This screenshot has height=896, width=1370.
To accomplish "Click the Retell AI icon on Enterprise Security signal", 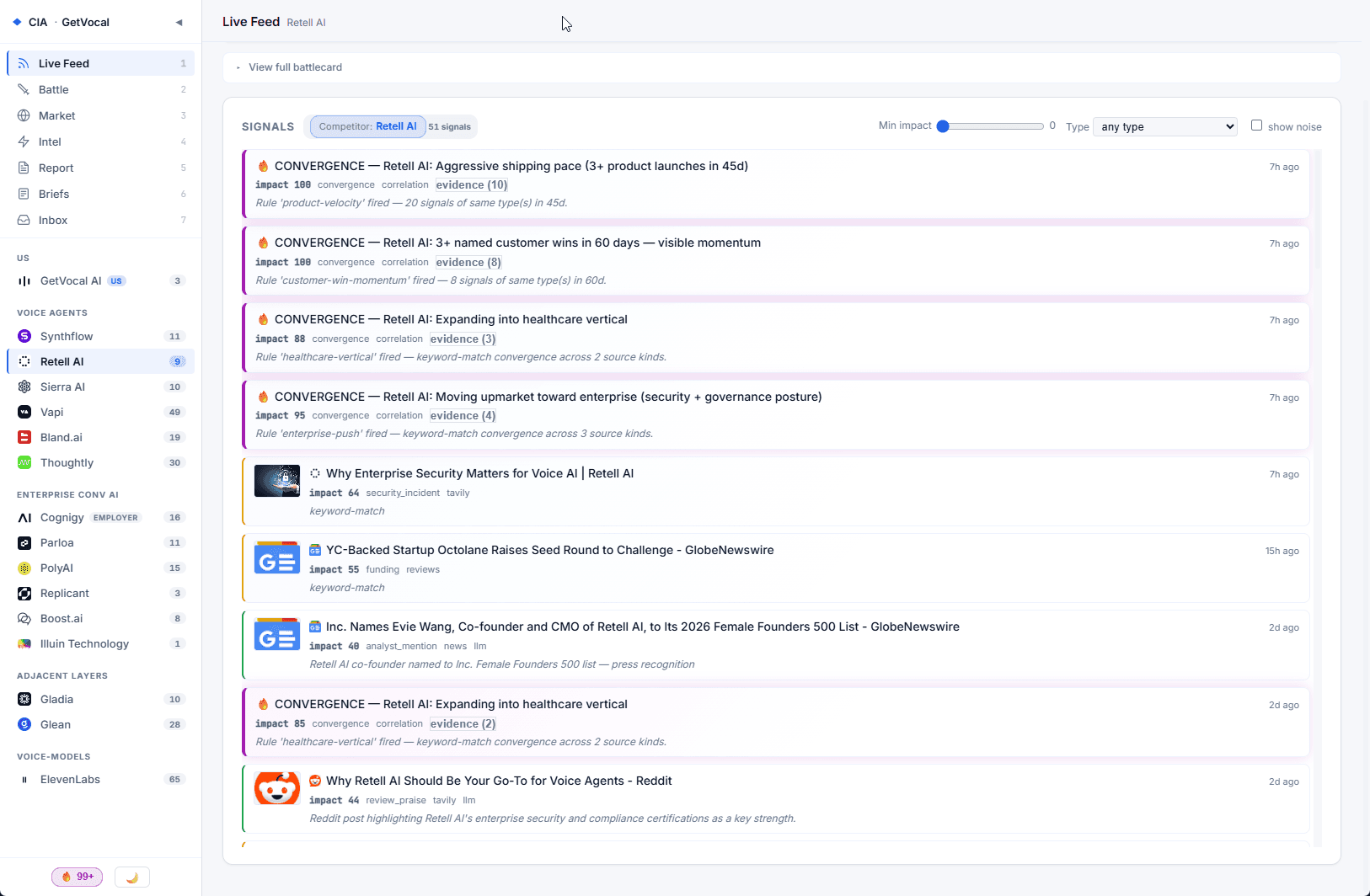I will pyautogui.click(x=315, y=473).
